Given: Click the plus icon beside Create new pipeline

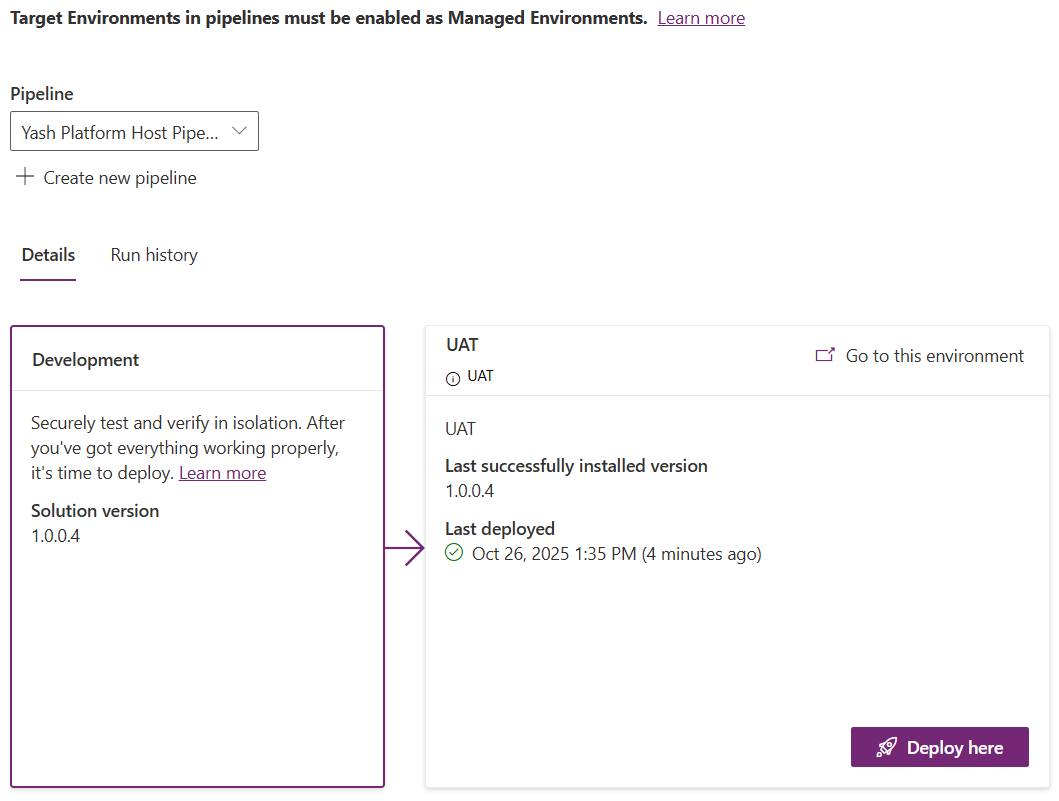Looking at the screenshot, I should pos(25,177).
